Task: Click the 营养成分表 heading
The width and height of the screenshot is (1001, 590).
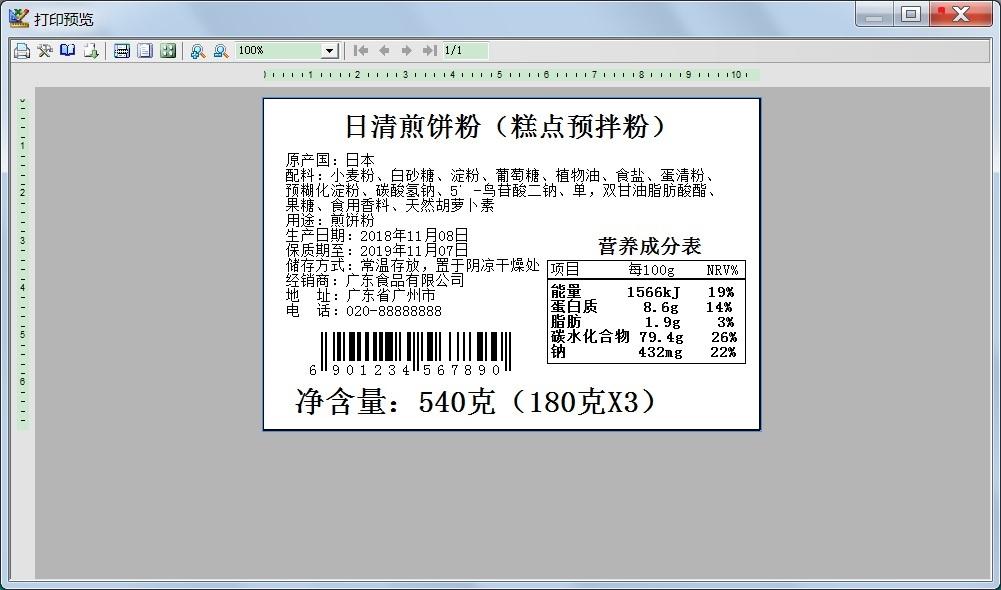Action: point(649,246)
